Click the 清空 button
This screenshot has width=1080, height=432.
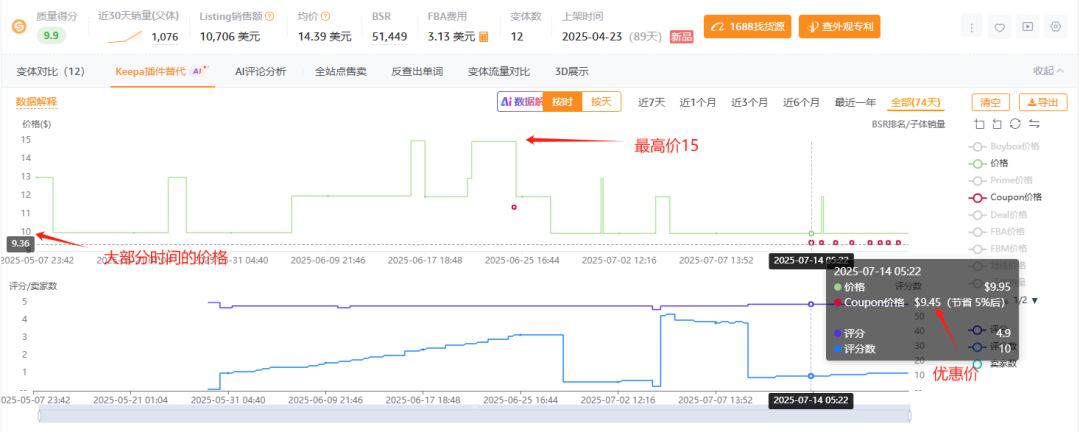[x=990, y=102]
